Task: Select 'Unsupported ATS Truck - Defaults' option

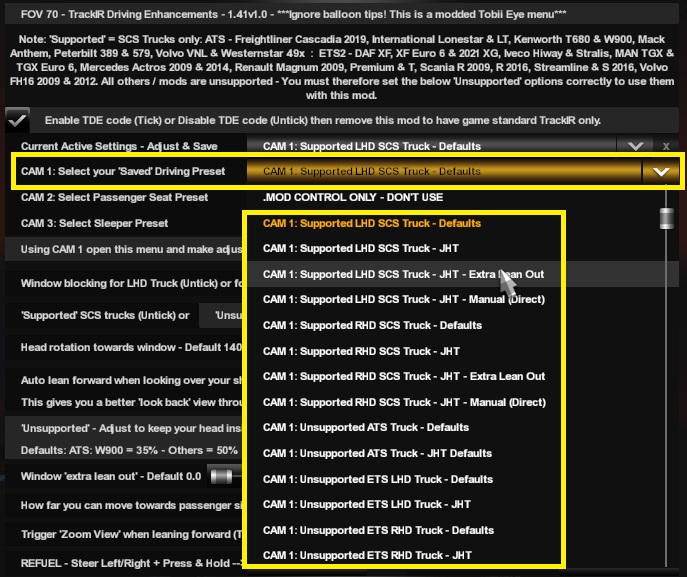Action: (x=366, y=428)
